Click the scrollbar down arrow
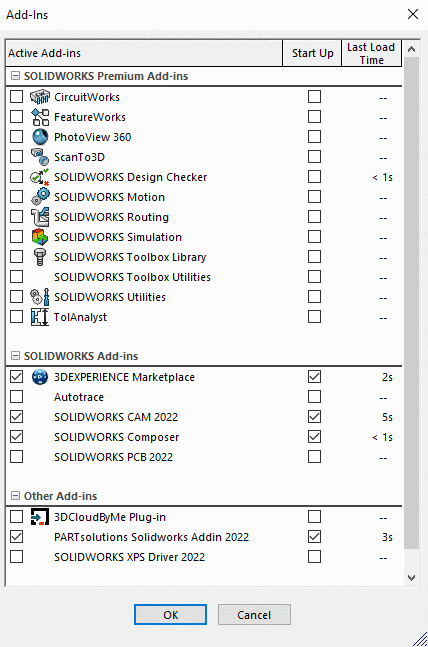The image size is (428, 647). pos(411,578)
